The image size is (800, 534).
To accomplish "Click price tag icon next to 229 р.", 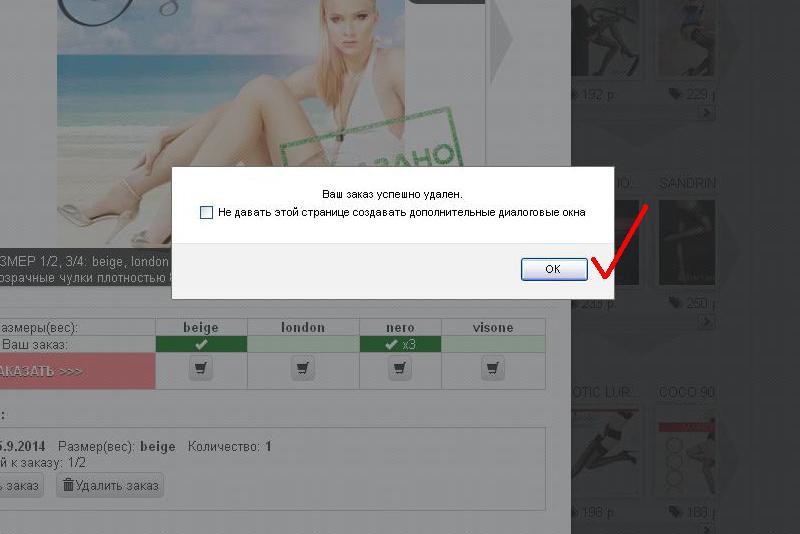I will 675,95.
